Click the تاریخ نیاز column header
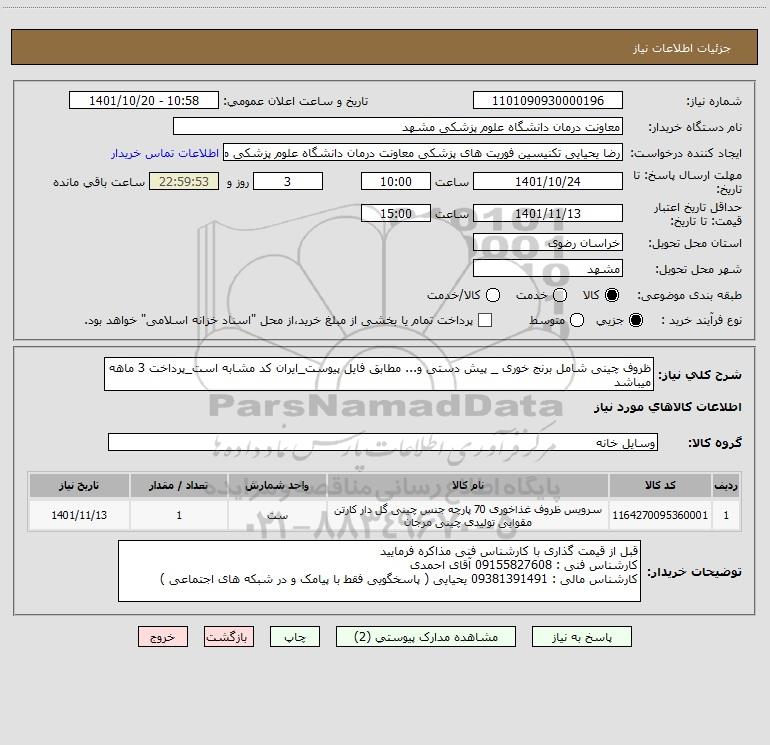The width and height of the screenshot is (770, 745). (x=79, y=485)
